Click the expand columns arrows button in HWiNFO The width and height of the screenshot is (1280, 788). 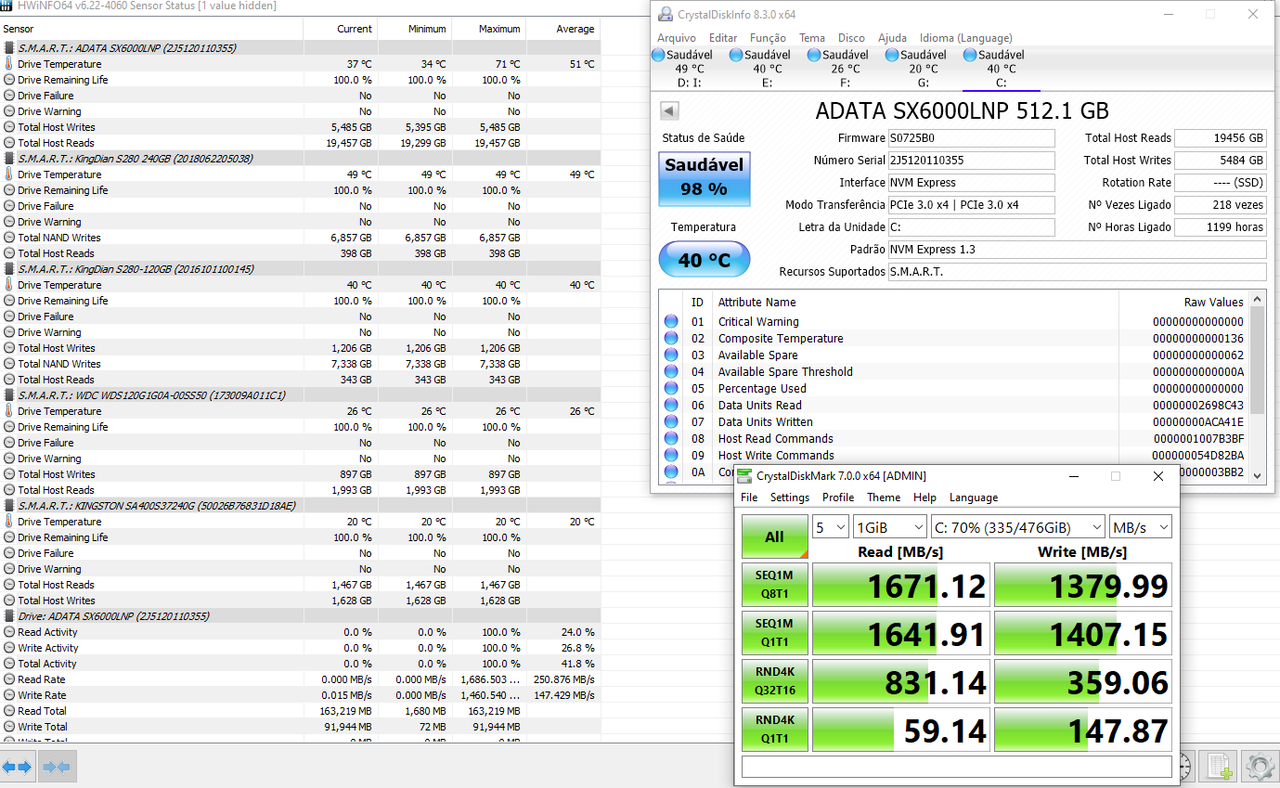(x=17, y=767)
